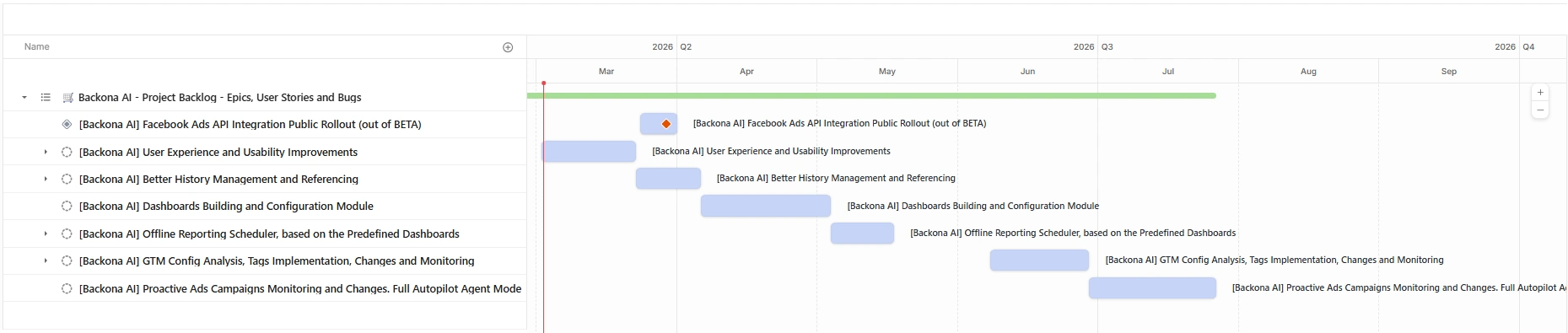Open Facebook Ads API Integration Public Rollout row
This screenshot has width=1568, height=333.
pyautogui.click(x=251, y=125)
